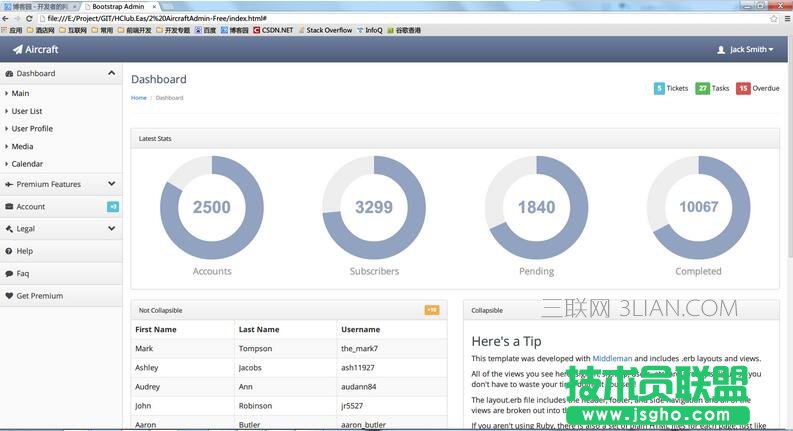The image size is (793, 431).
Task: Collapse the Dashboard sidebar section chevron
Action: pos(111,73)
